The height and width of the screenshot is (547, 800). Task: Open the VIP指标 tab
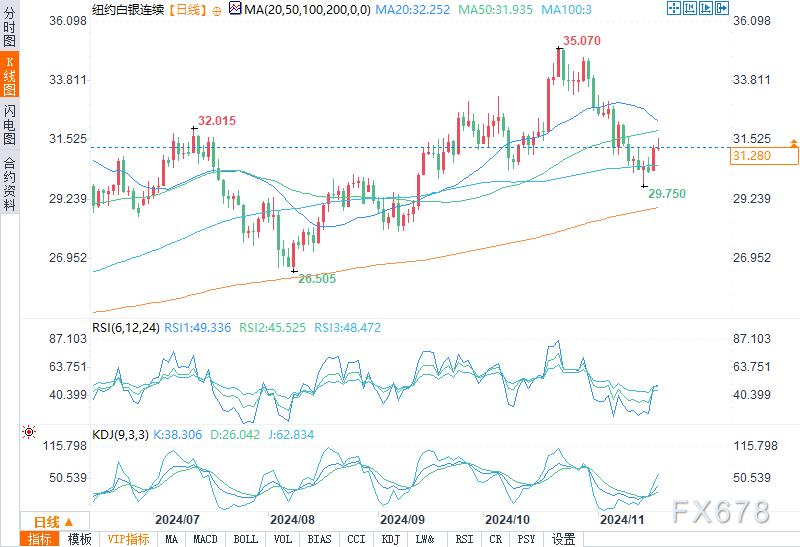tap(128, 539)
